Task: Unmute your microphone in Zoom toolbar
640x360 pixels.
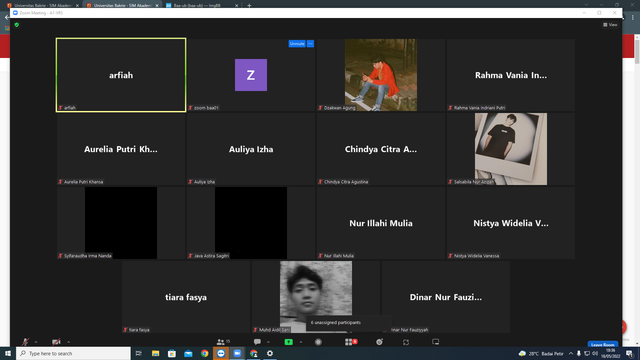Action: point(25,342)
